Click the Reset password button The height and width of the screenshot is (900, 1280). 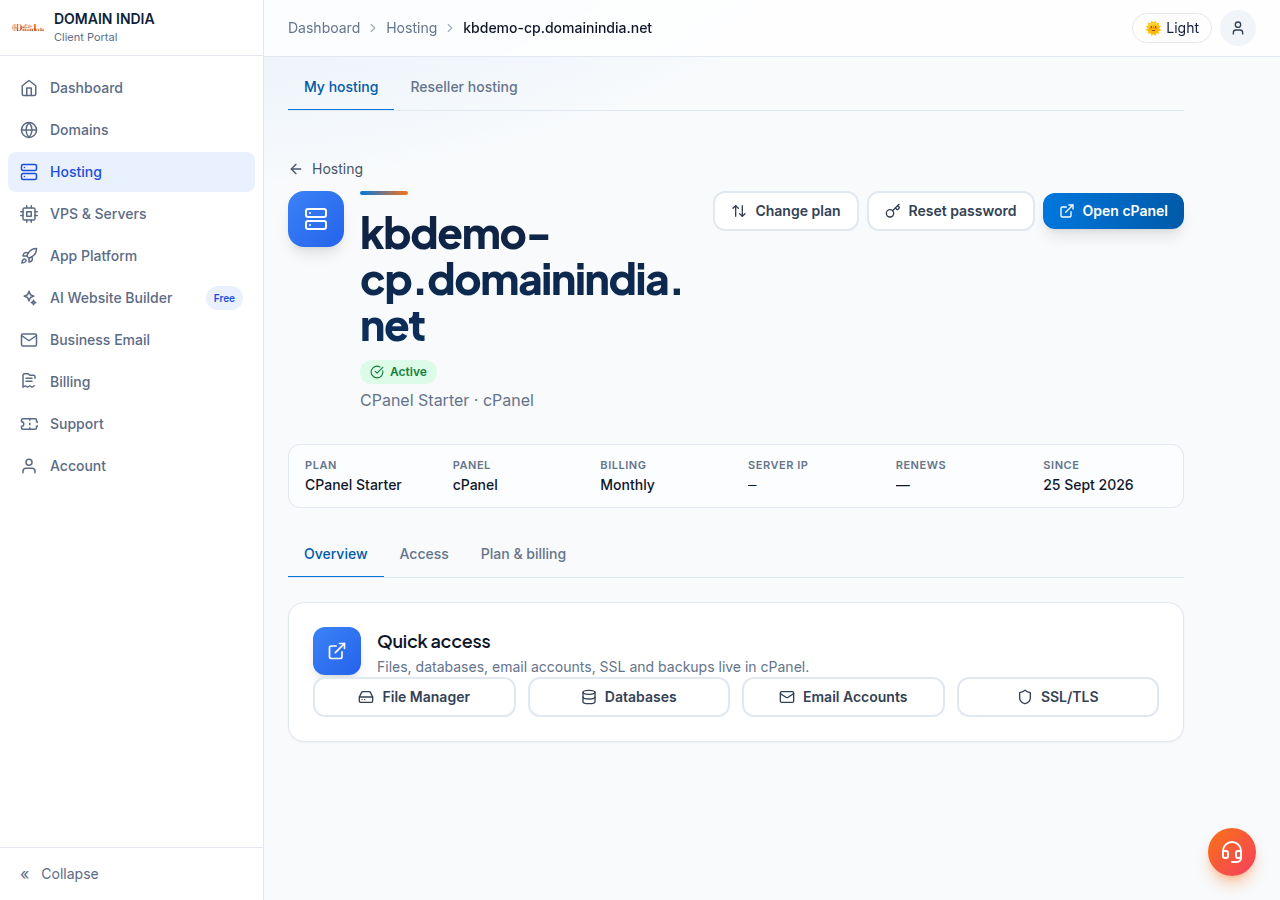[951, 211]
